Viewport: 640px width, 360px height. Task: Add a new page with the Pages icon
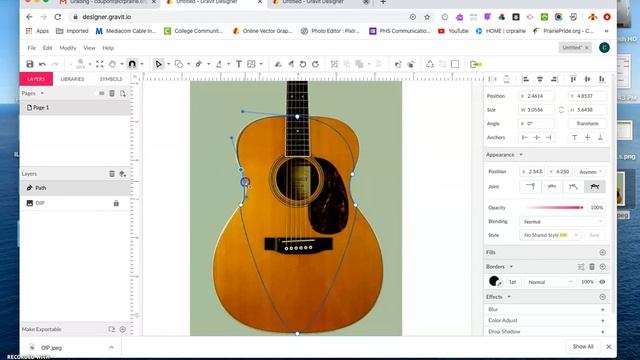[x=122, y=93]
